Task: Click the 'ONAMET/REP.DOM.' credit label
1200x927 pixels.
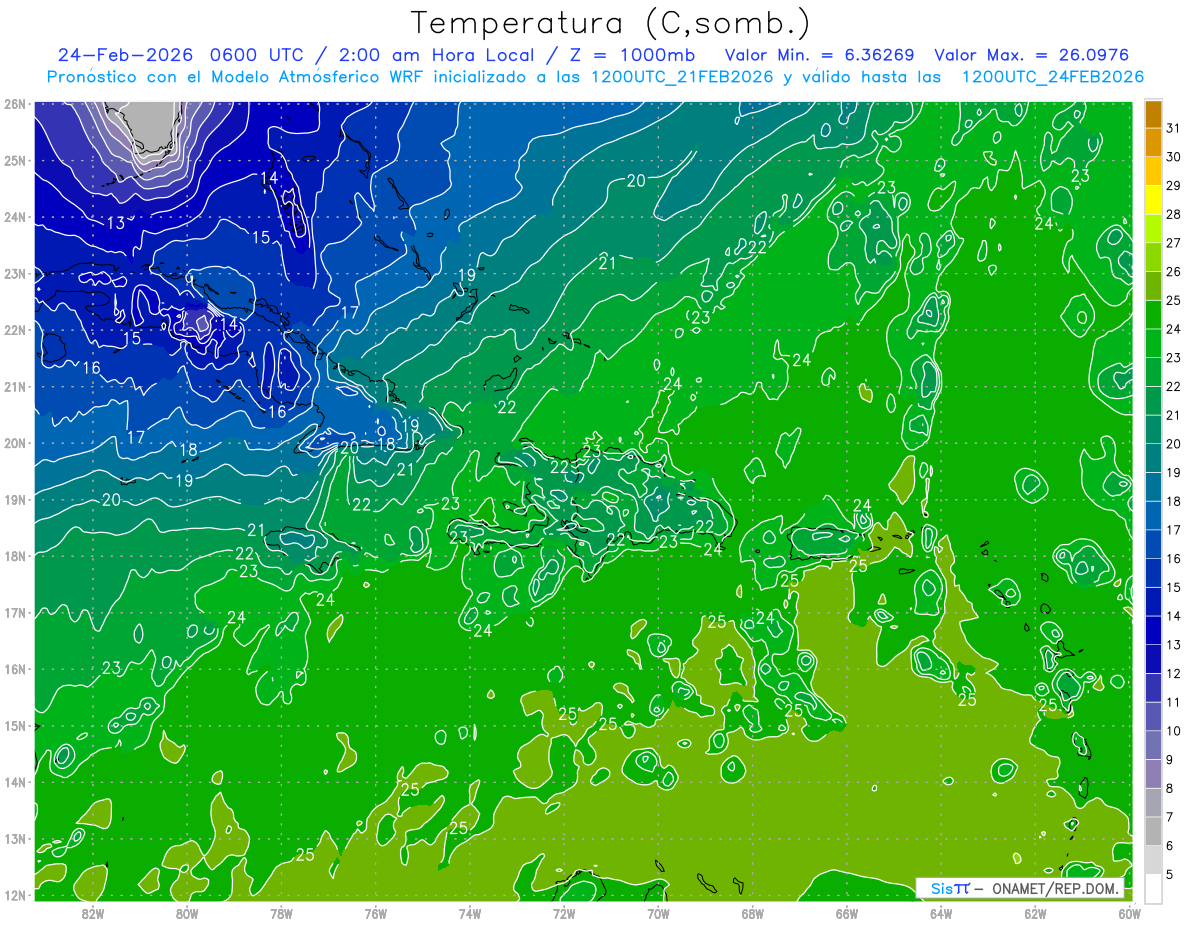Action: (x=1055, y=888)
